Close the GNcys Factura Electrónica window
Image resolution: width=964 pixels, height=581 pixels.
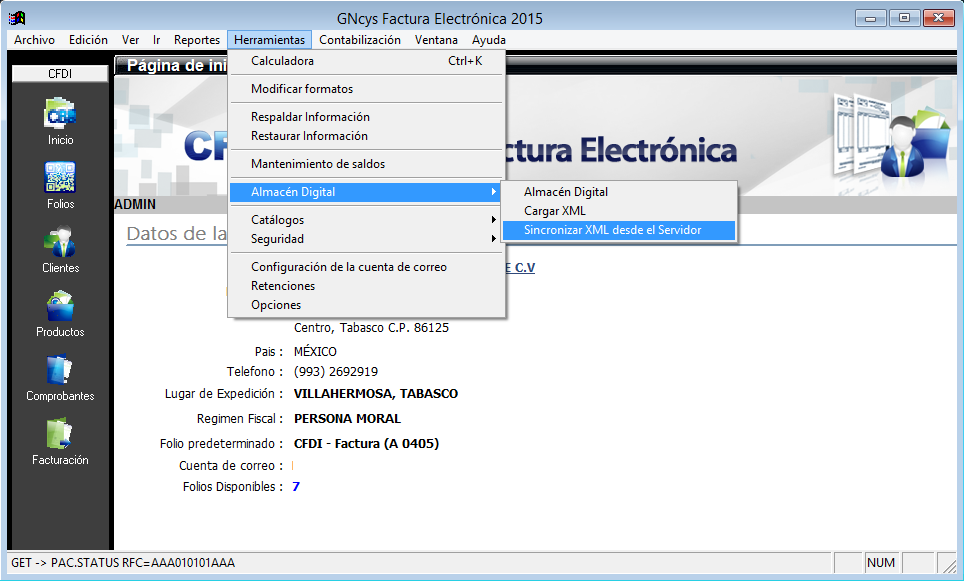pyautogui.click(x=939, y=18)
